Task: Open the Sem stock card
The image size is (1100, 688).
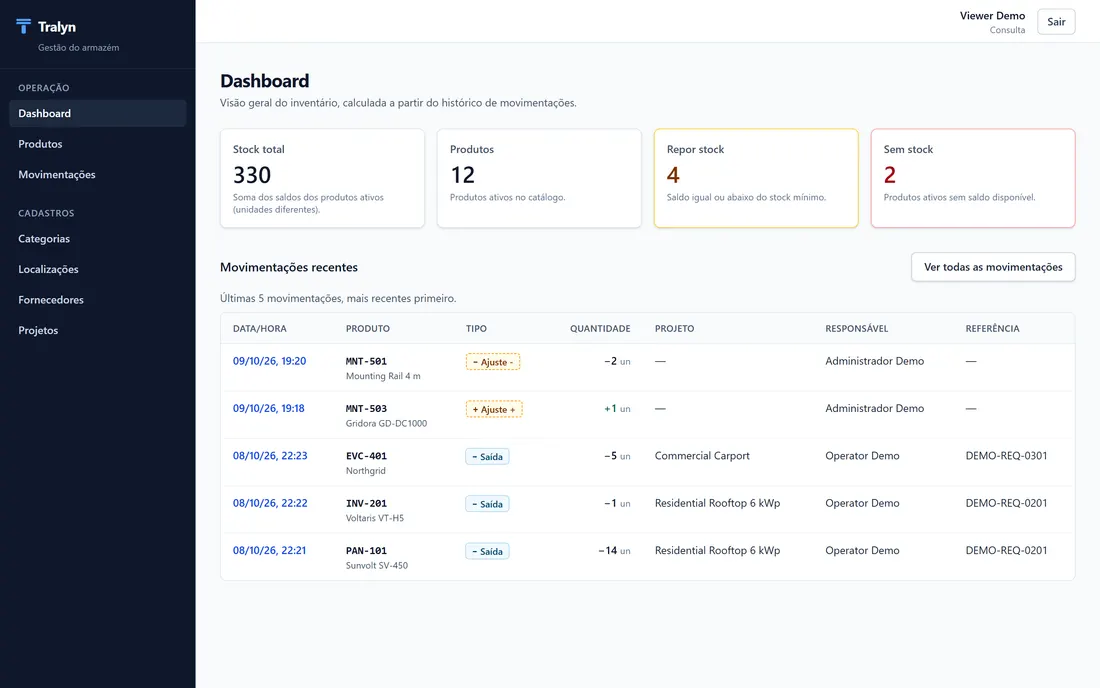Action: pyautogui.click(x=972, y=178)
